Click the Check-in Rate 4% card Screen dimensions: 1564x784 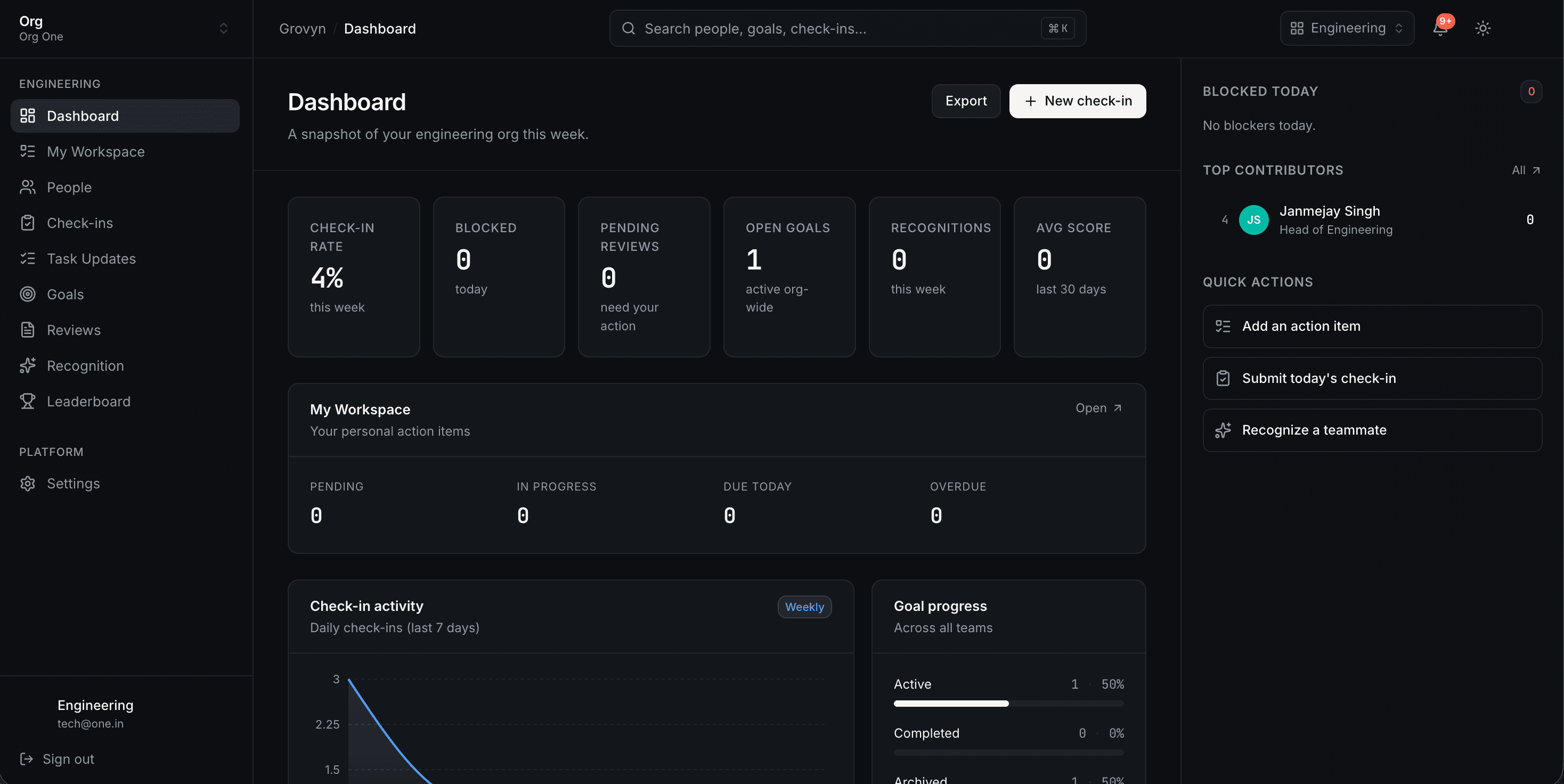[353, 277]
